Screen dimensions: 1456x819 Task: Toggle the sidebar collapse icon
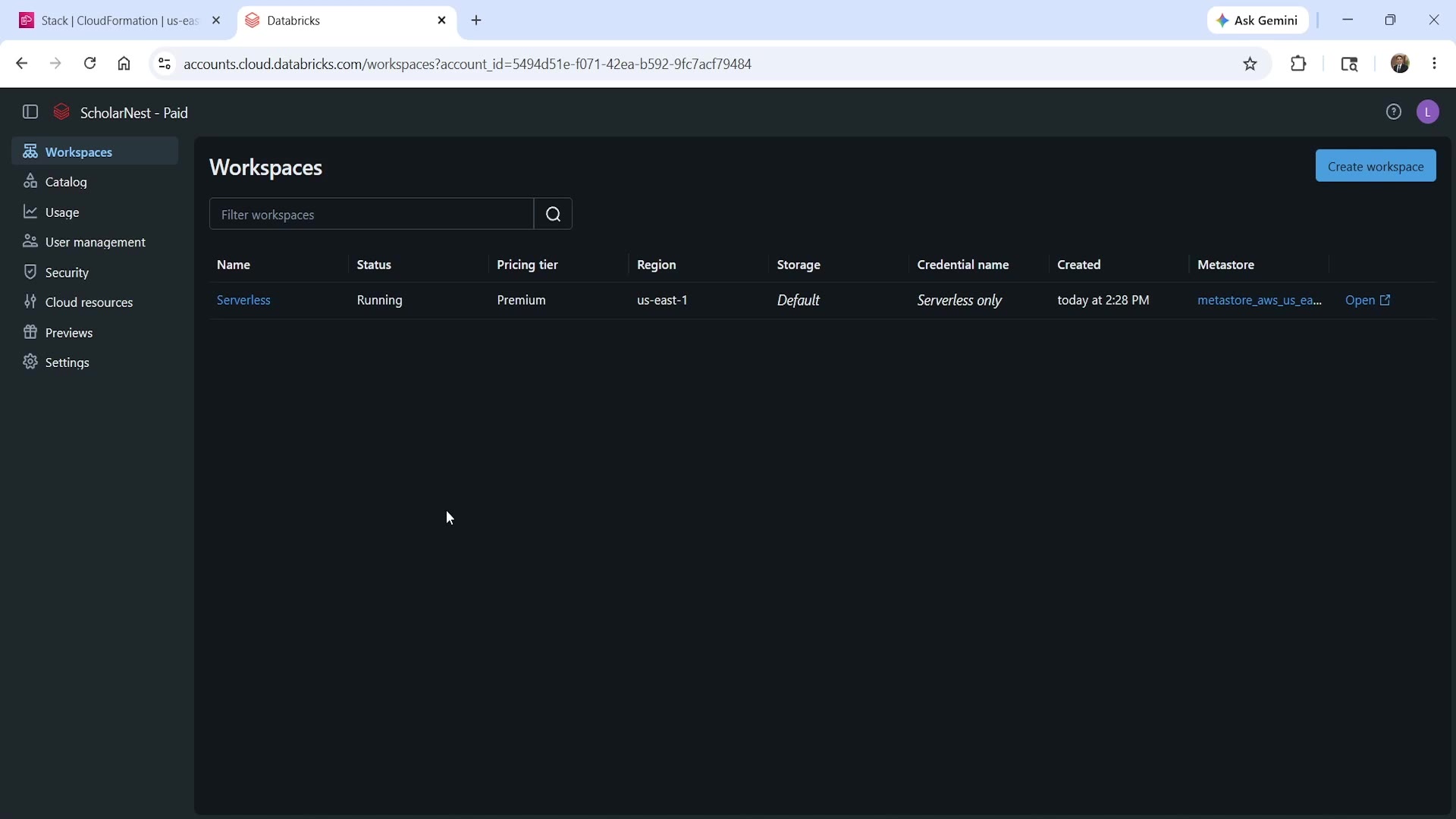pyautogui.click(x=30, y=112)
